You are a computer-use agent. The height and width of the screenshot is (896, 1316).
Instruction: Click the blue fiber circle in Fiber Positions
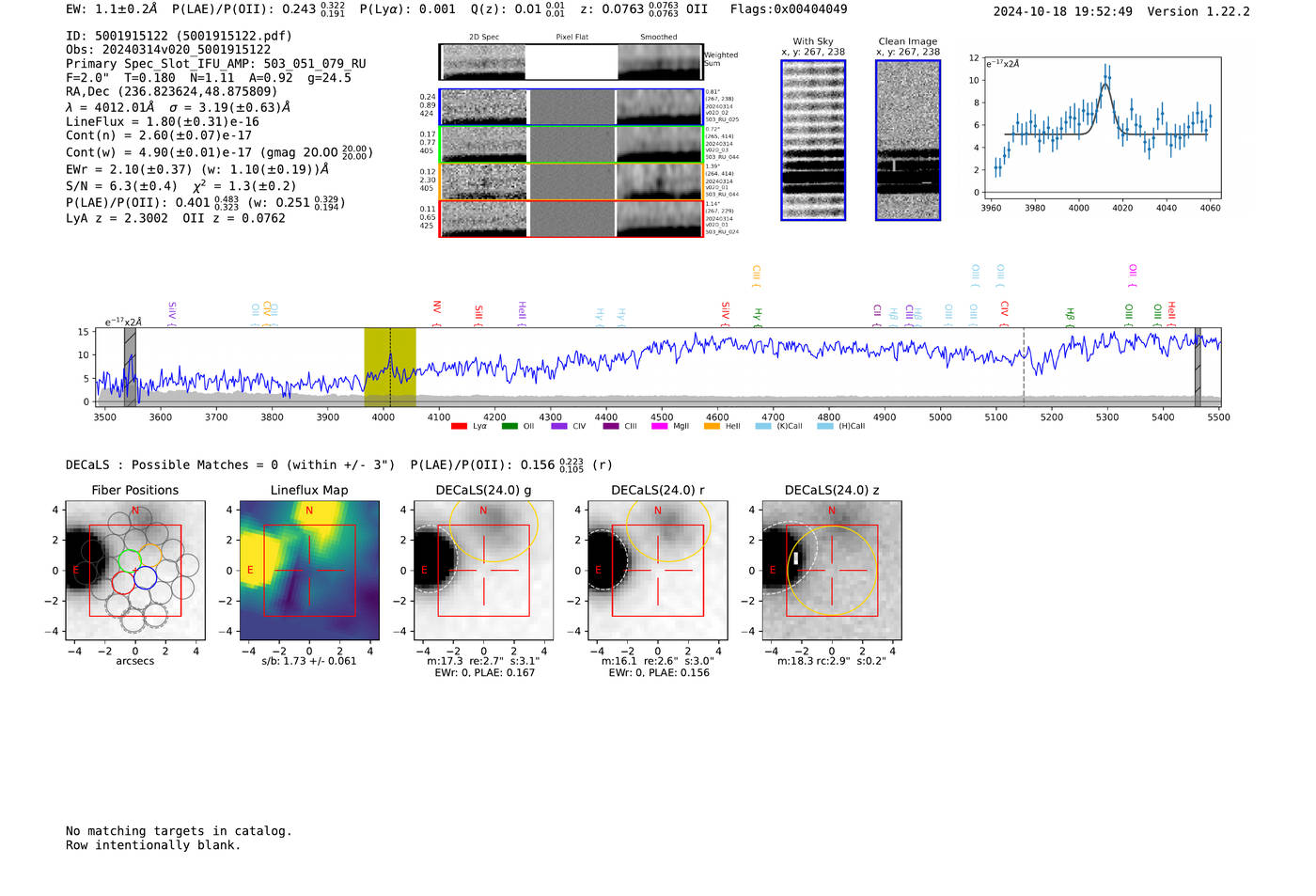pyautogui.click(x=145, y=577)
